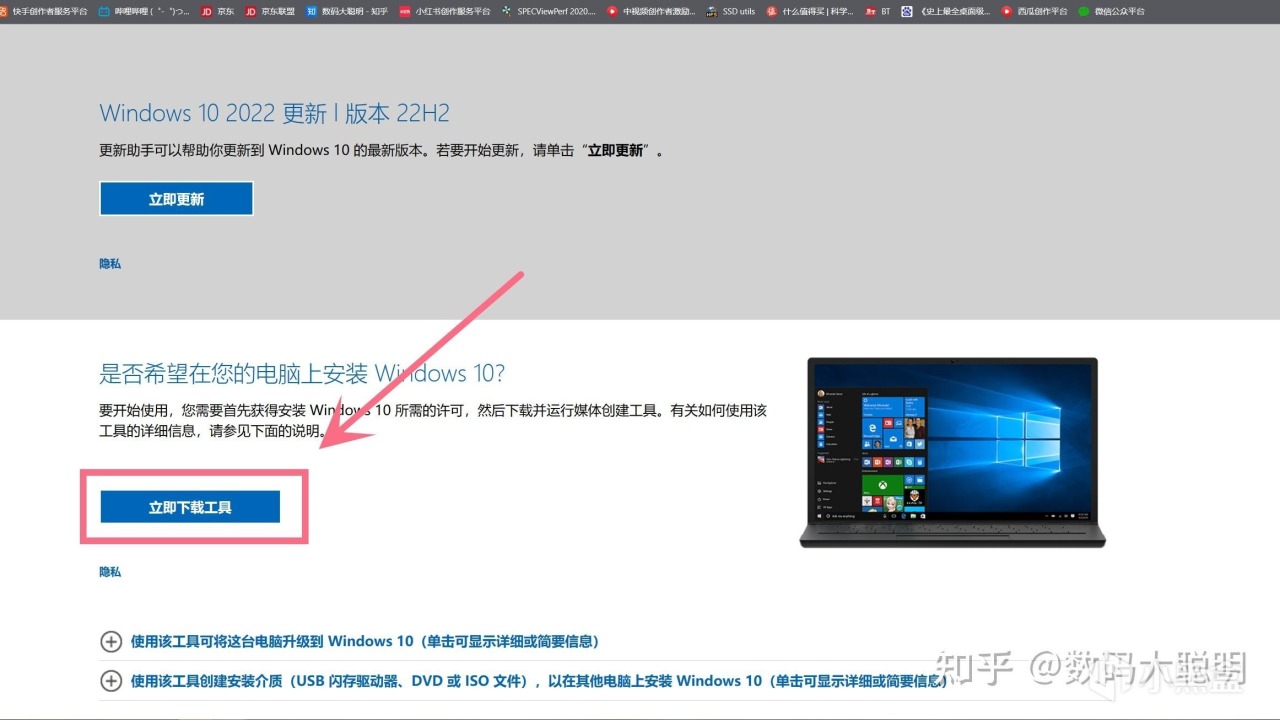Click the paragraph starting 要开始使用，您需要首先获得安装

point(433,421)
